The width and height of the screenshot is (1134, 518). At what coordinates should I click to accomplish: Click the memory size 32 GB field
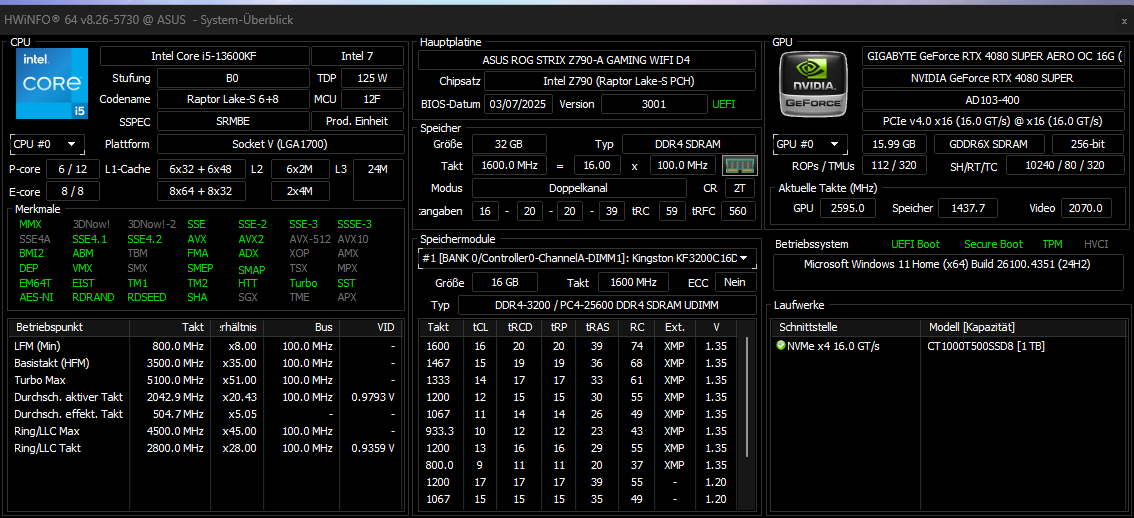pyautogui.click(x=509, y=144)
